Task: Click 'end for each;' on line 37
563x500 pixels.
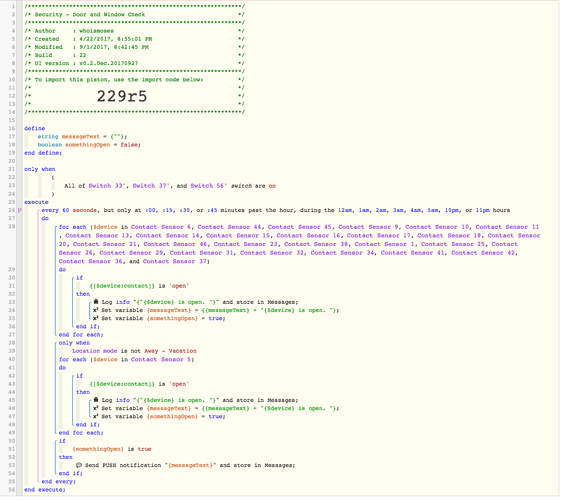Action: (x=81, y=335)
